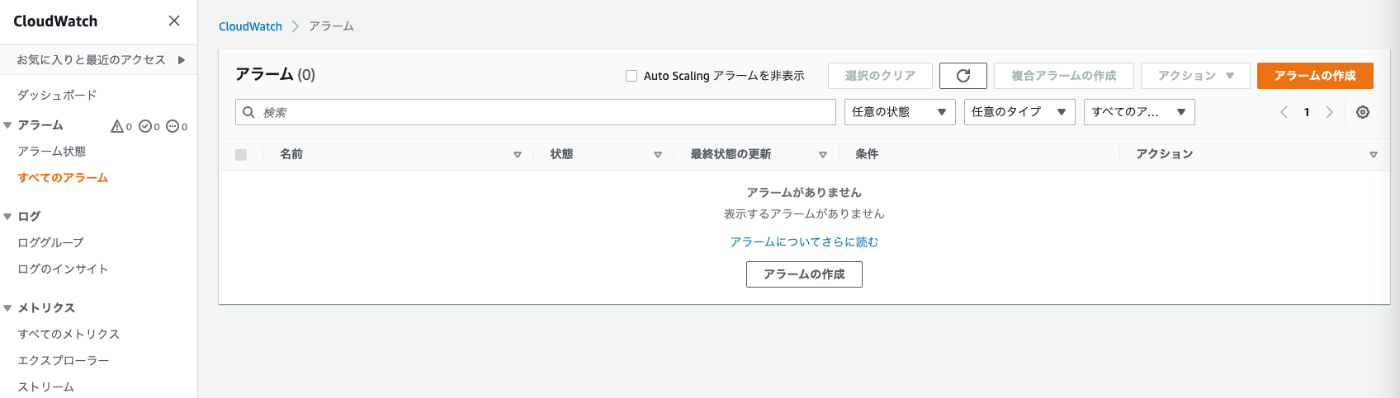This screenshot has height=398, width=1400.
Task: Click the search magnifier icon
Action: [249, 112]
